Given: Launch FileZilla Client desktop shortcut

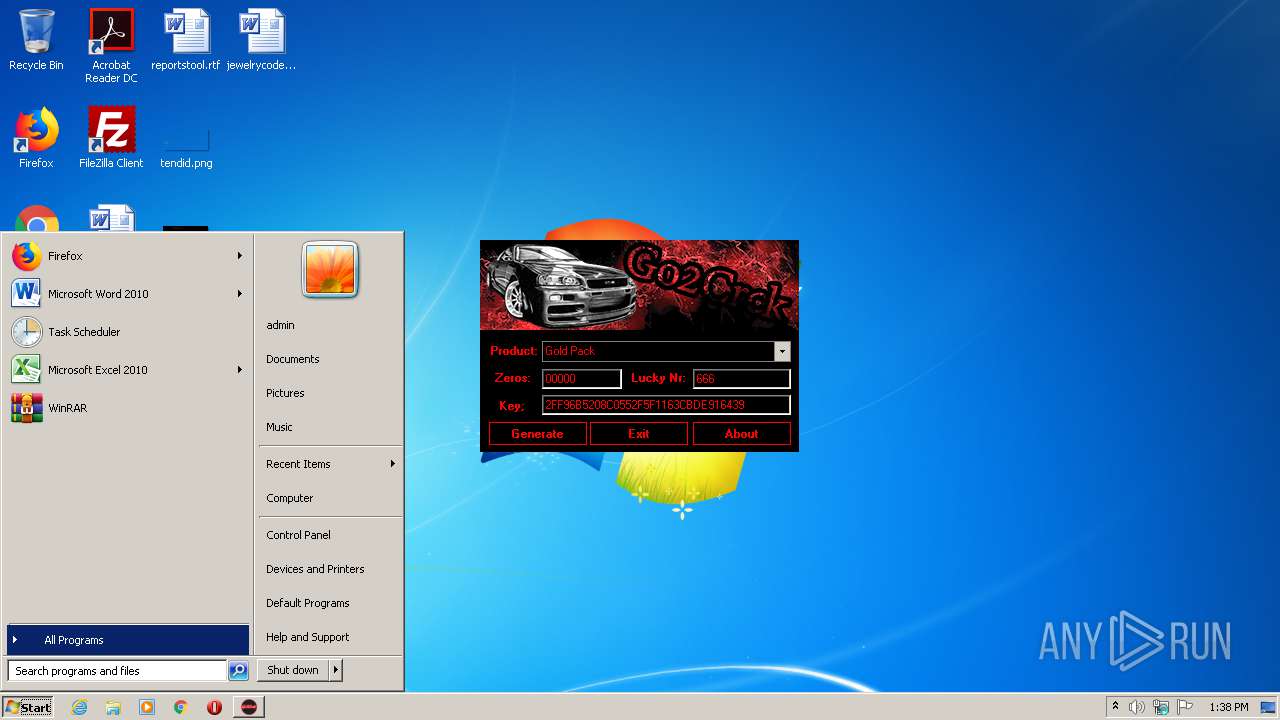Looking at the screenshot, I should [111, 138].
